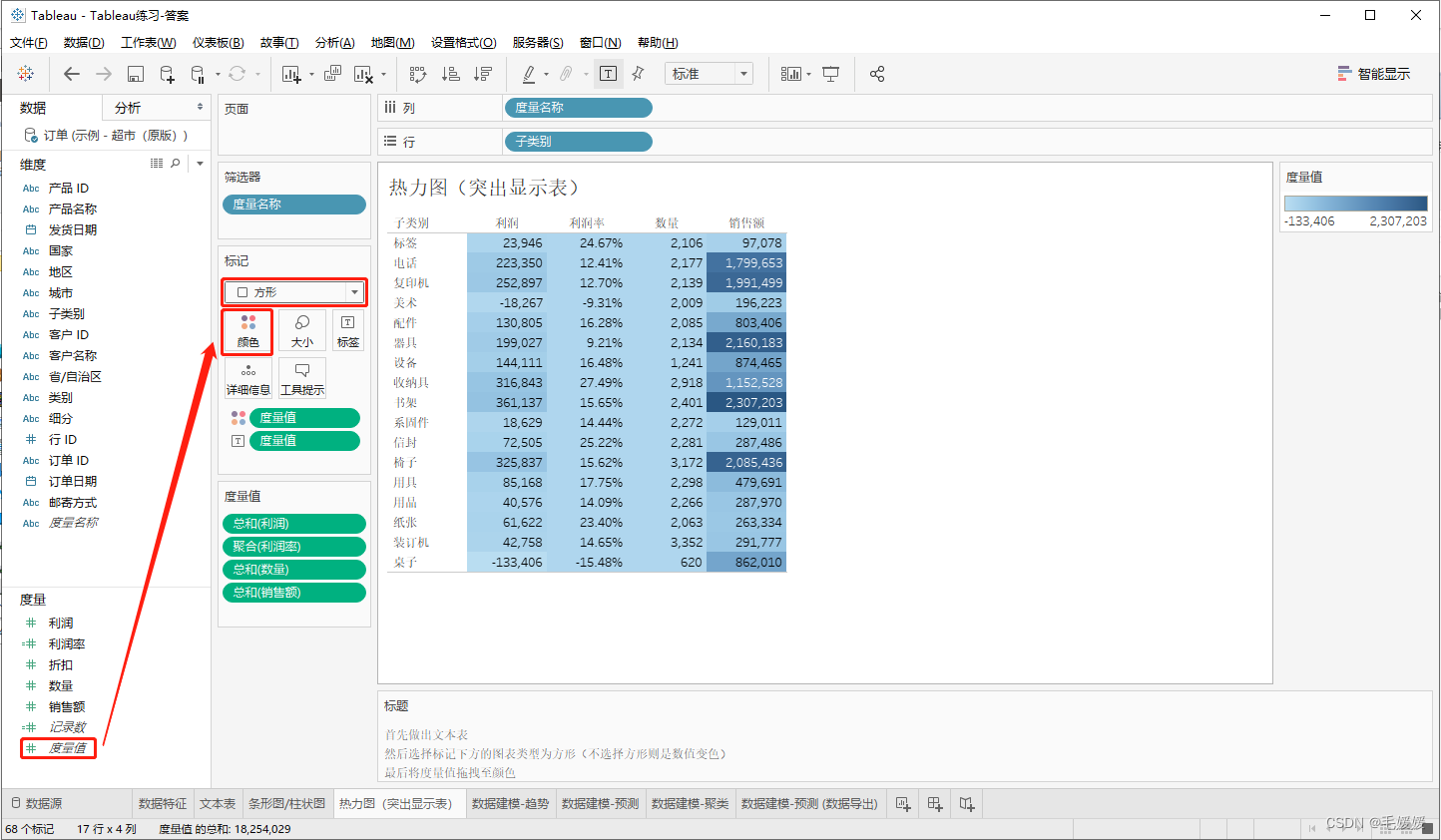Click the 颜色 color marks button
Screen dimensions: 1441x840
[x=247, y=330]
